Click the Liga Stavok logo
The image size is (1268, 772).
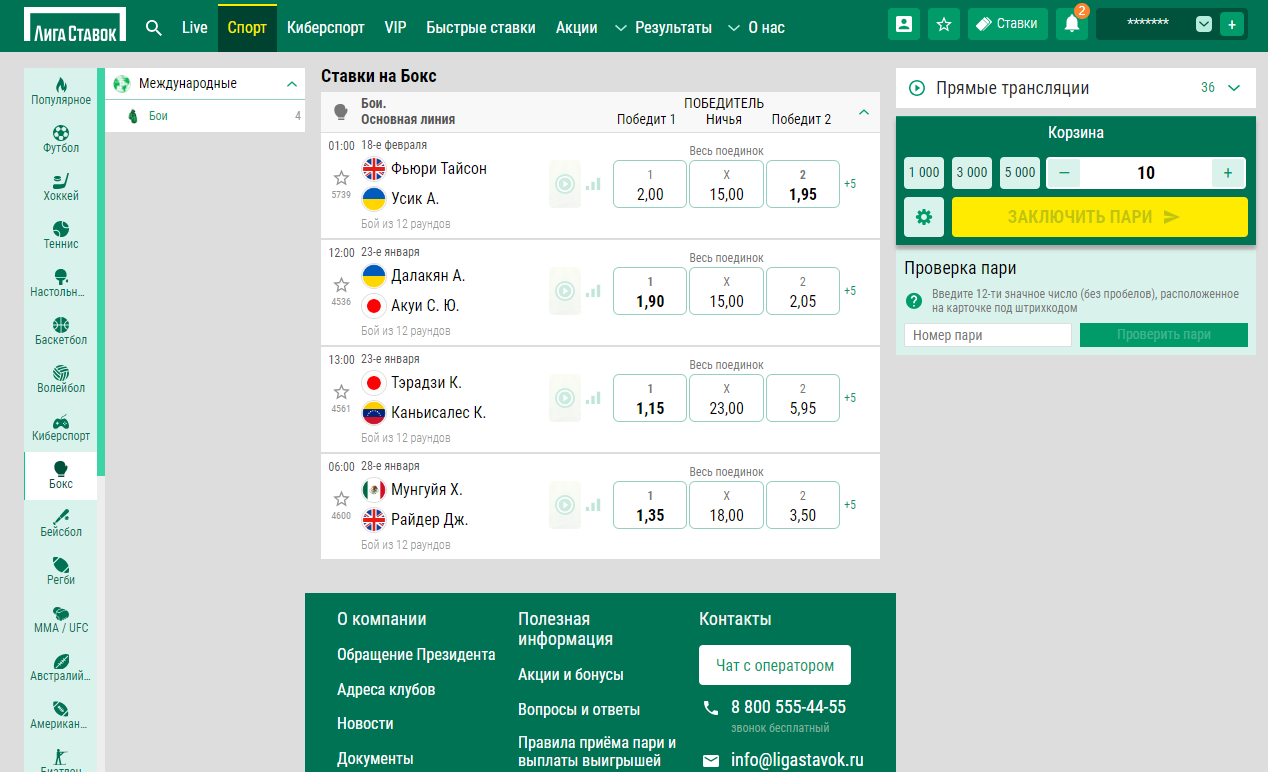(x=76, y=26)
